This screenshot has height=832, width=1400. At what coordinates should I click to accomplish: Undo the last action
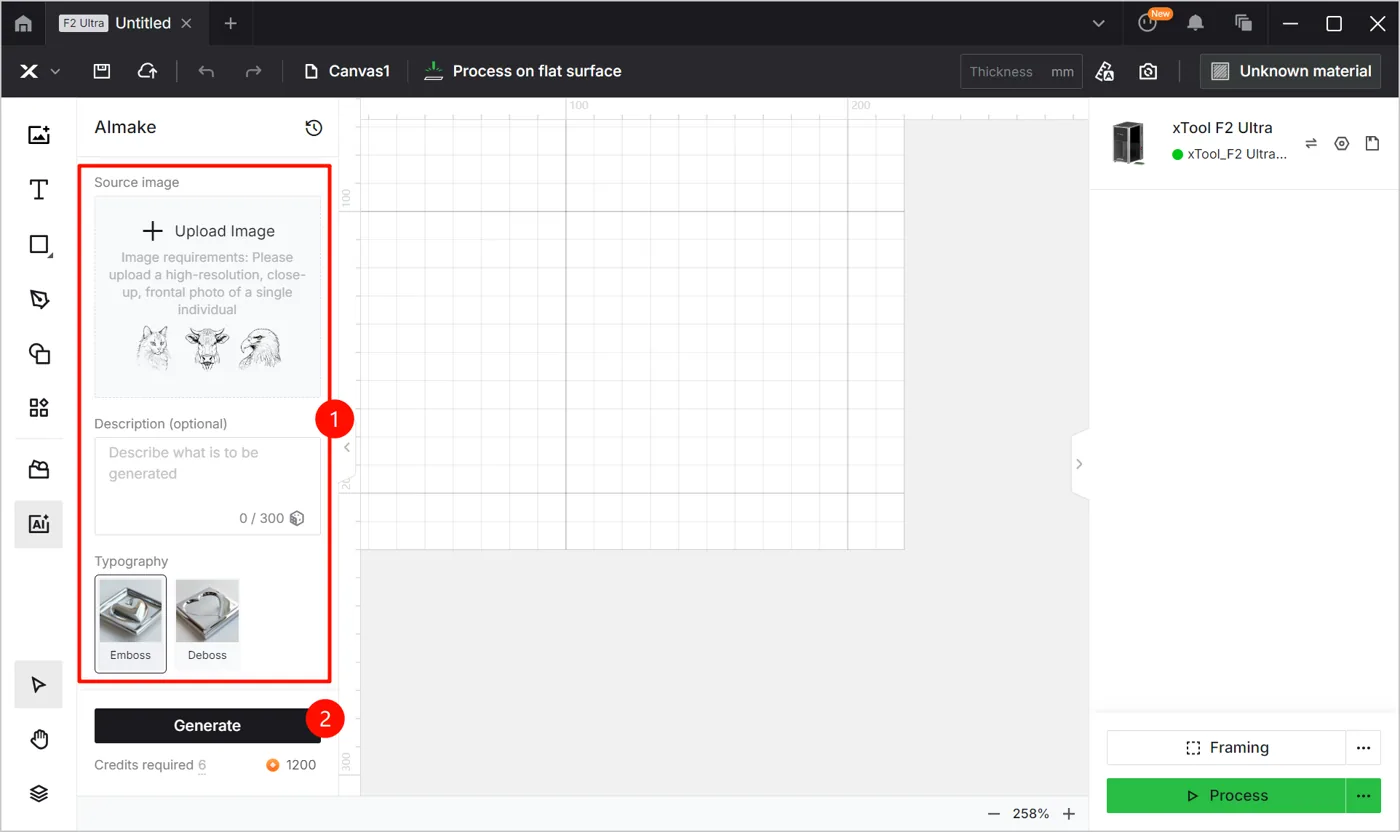coord(206,71)
